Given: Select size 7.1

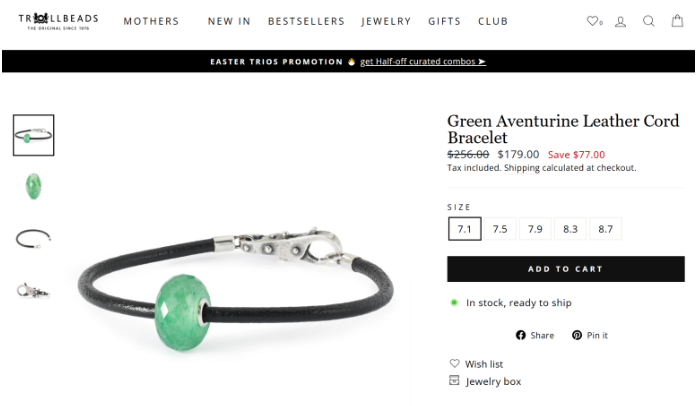Looking at the screenshot, I should 465,229.
